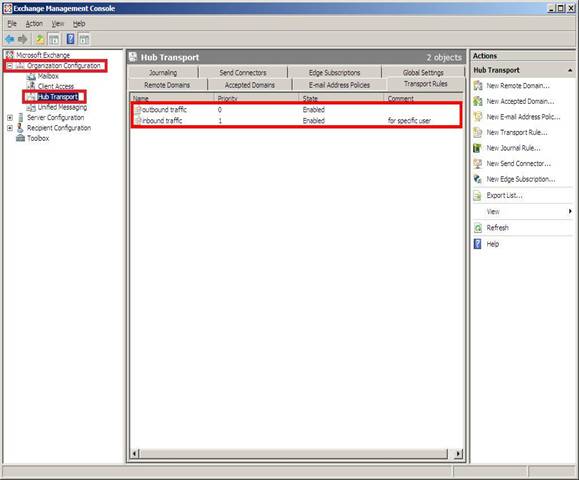This screenshot has width=579, height=480.
Task: Open the View submenu arrow
Action: 570,211
